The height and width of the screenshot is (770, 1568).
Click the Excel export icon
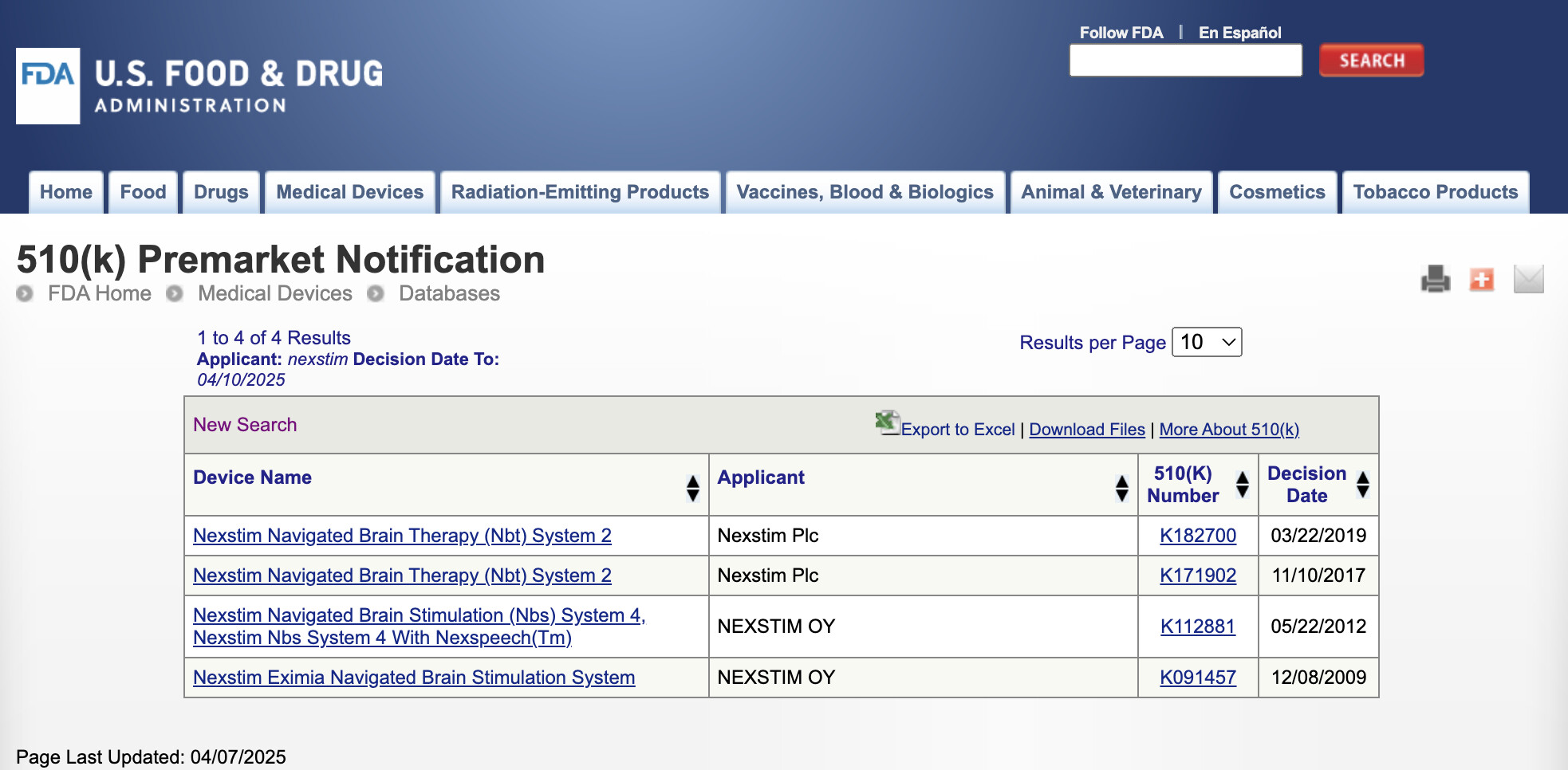click(887, 422)
